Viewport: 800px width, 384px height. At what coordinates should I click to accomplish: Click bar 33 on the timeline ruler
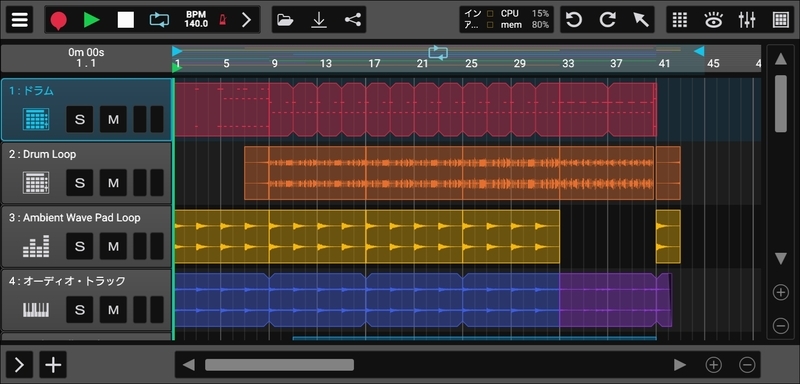567,64
